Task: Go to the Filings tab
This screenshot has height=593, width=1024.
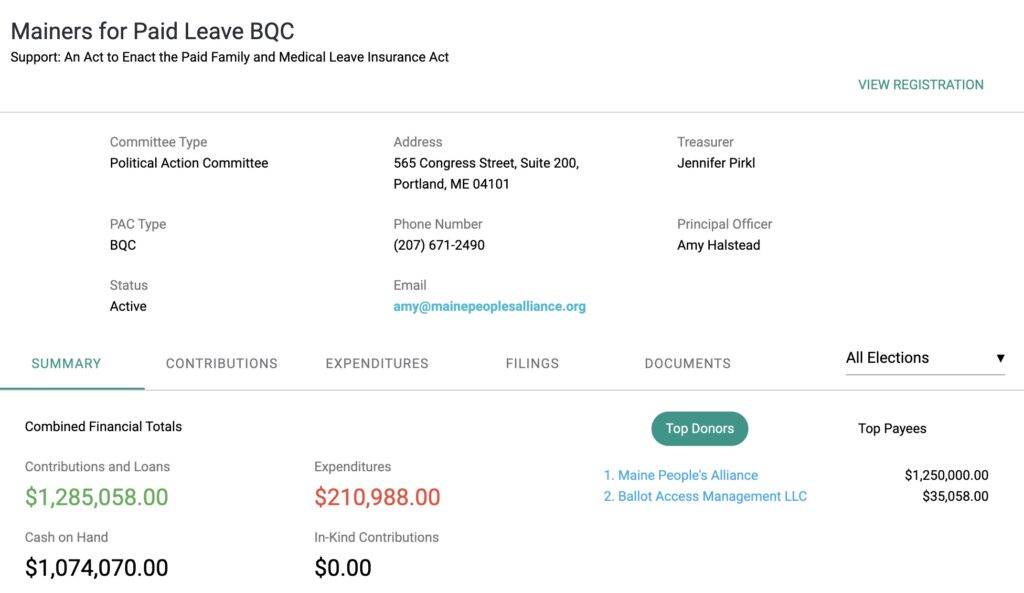Action: 532,364
